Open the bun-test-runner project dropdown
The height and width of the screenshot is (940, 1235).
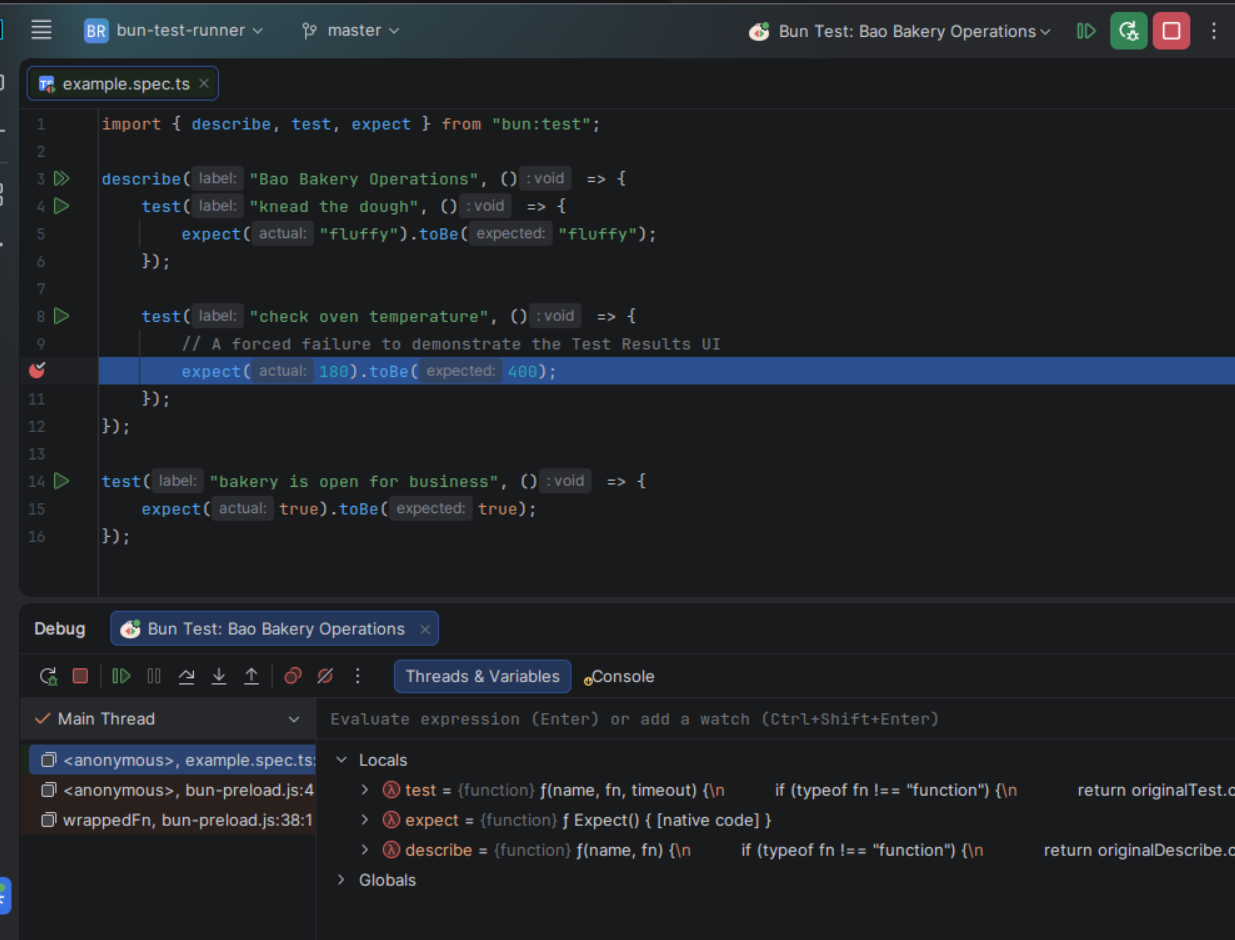tap(189, 30)
